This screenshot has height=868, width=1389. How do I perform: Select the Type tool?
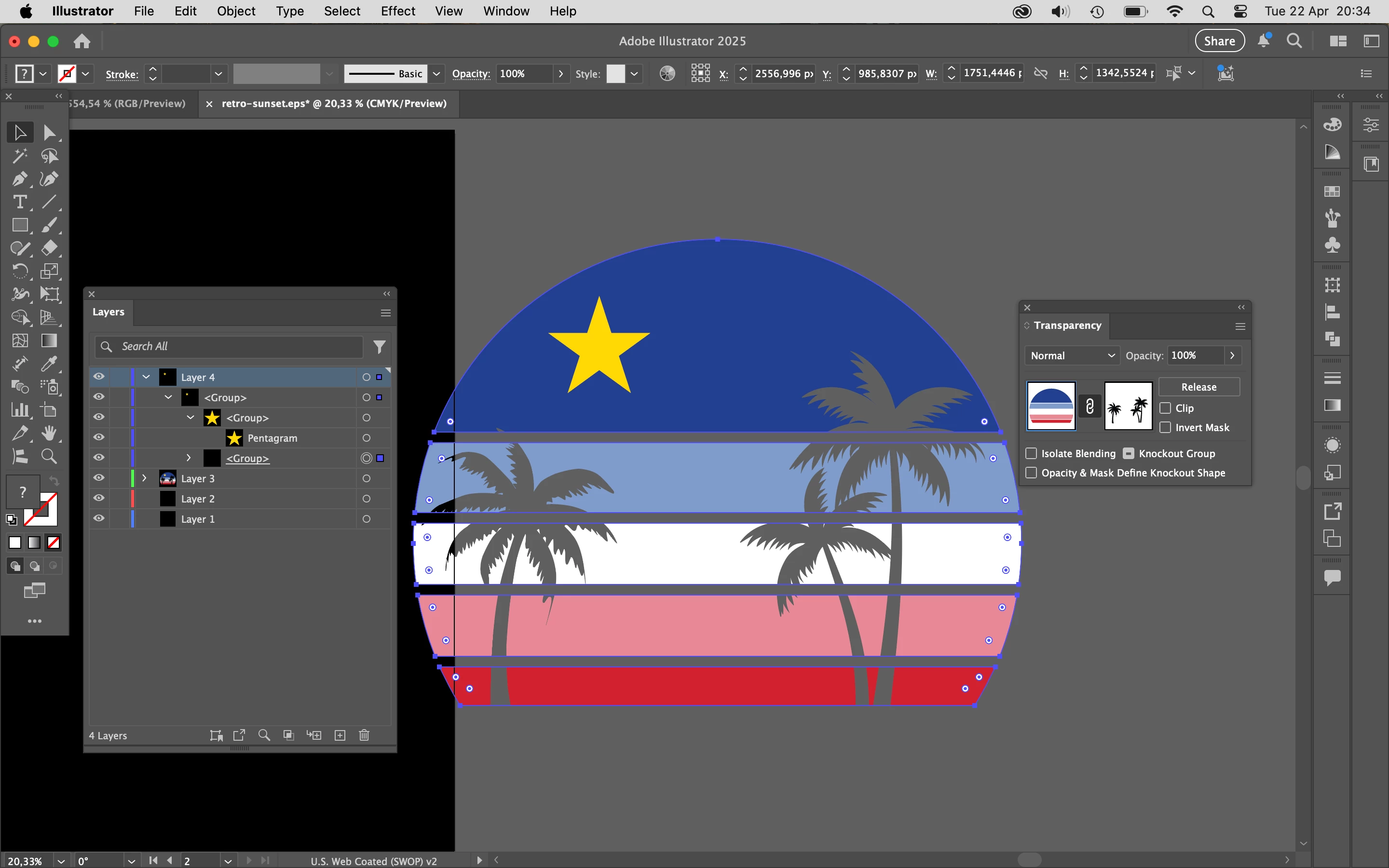click(19, 202)
